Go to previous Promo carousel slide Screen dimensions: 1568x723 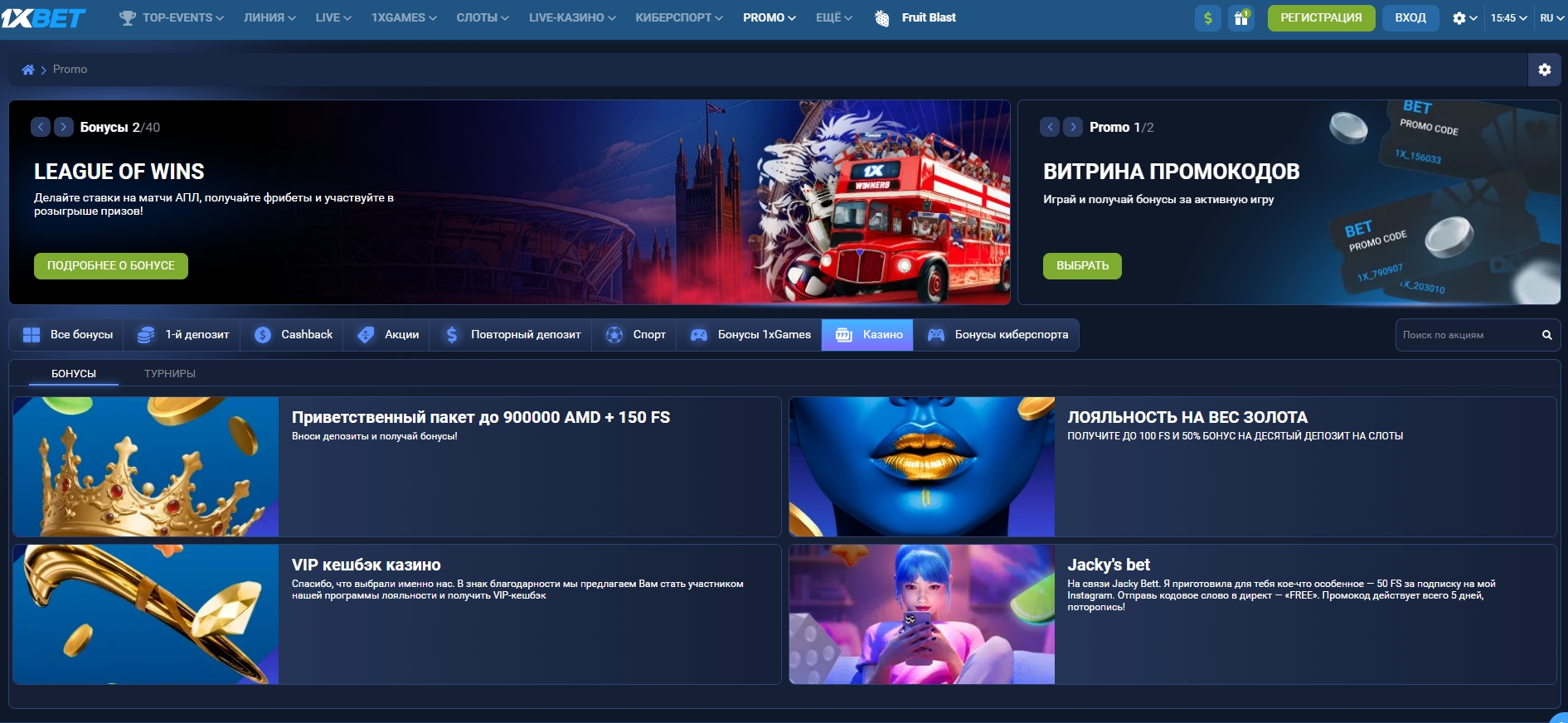[1050, 127]
